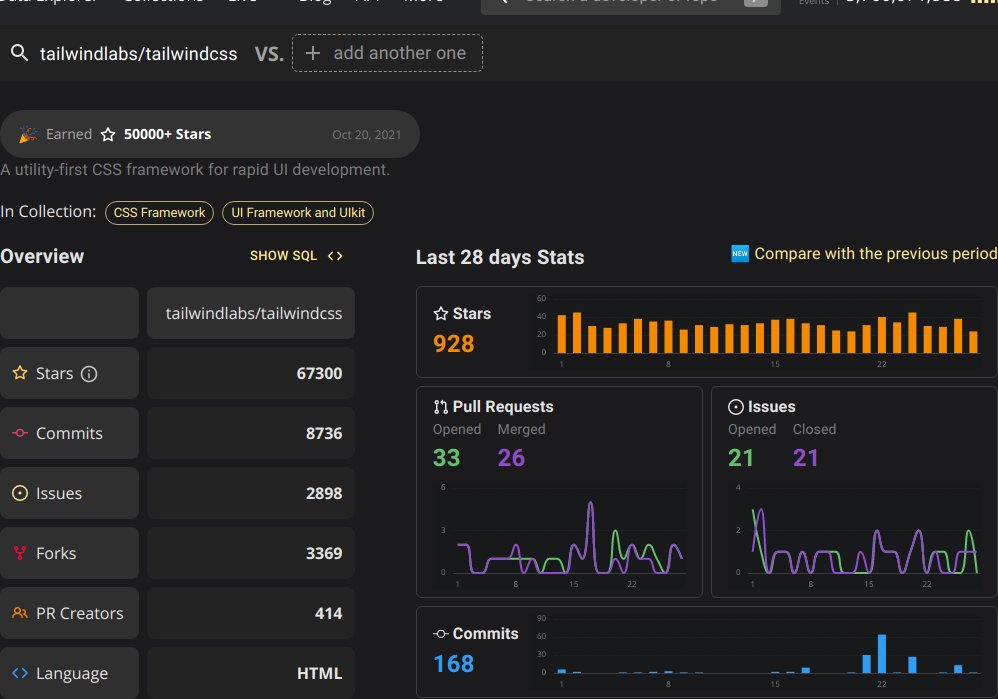Screen dimensions: 998x699
Task: Click the star icon in Overview Stars row
Action: (20, 373)
